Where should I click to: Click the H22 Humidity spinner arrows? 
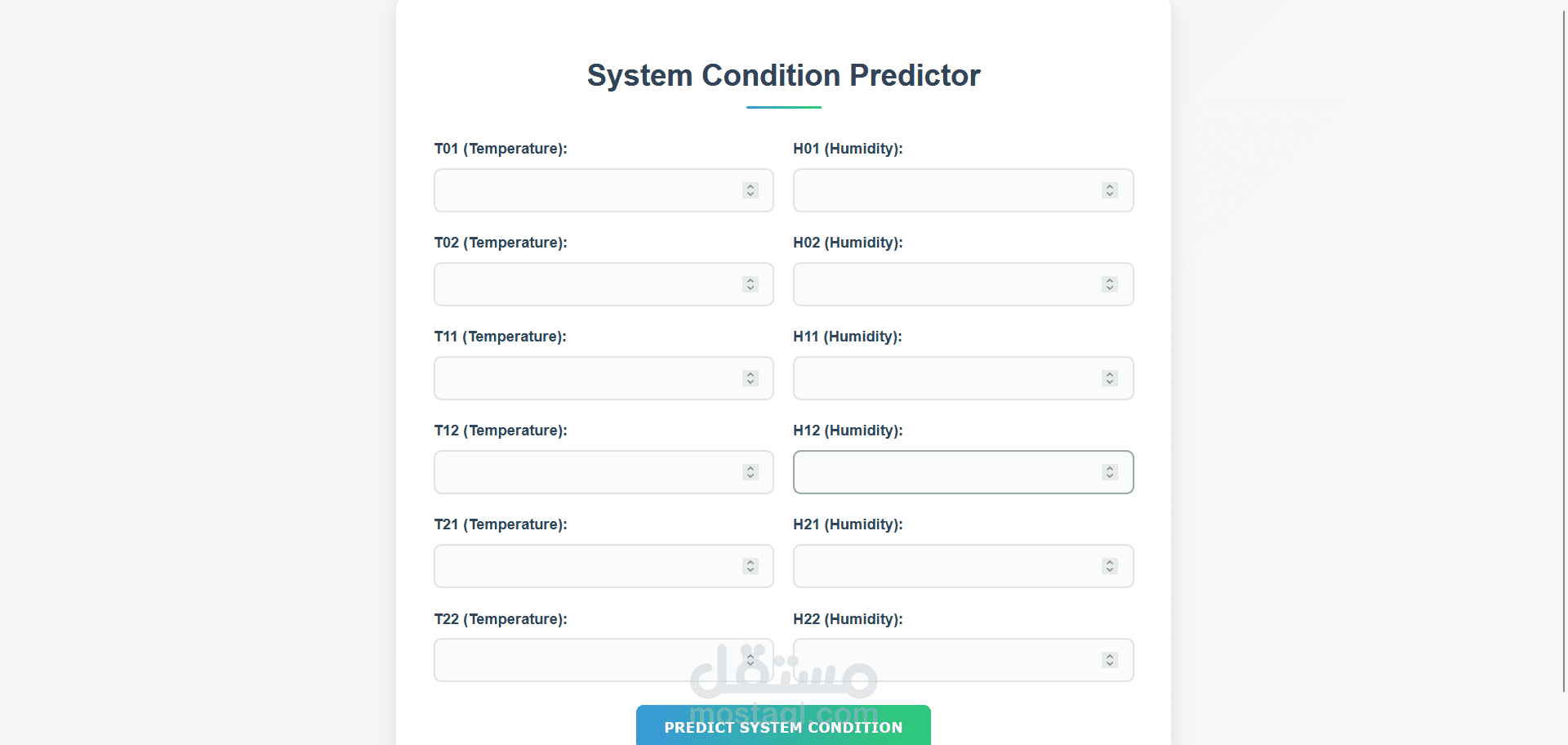[1109, 660]
